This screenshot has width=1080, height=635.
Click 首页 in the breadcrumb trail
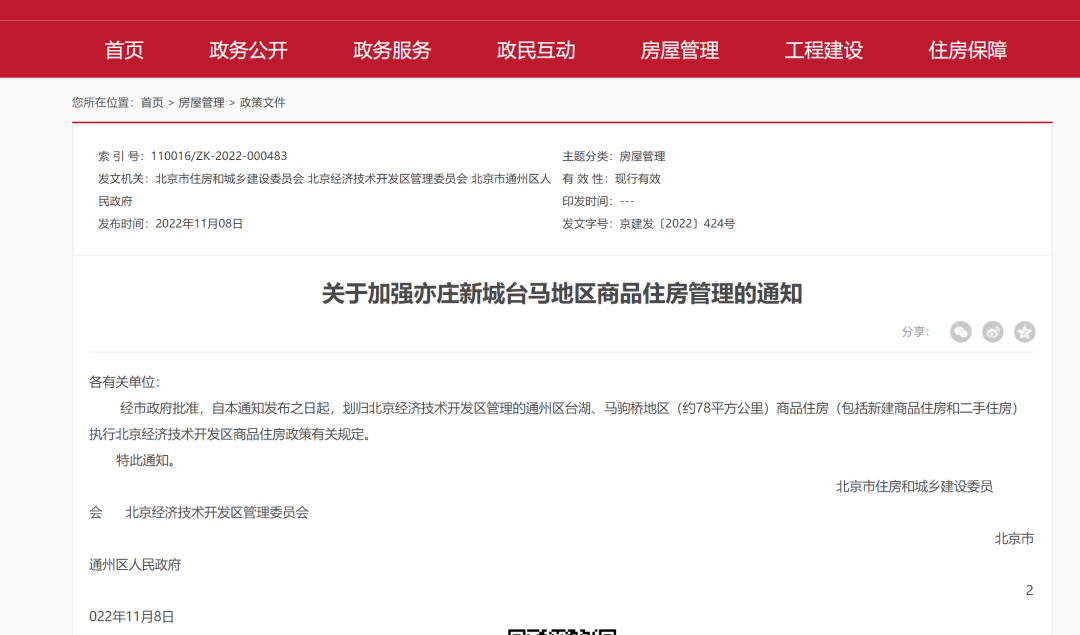150,101
